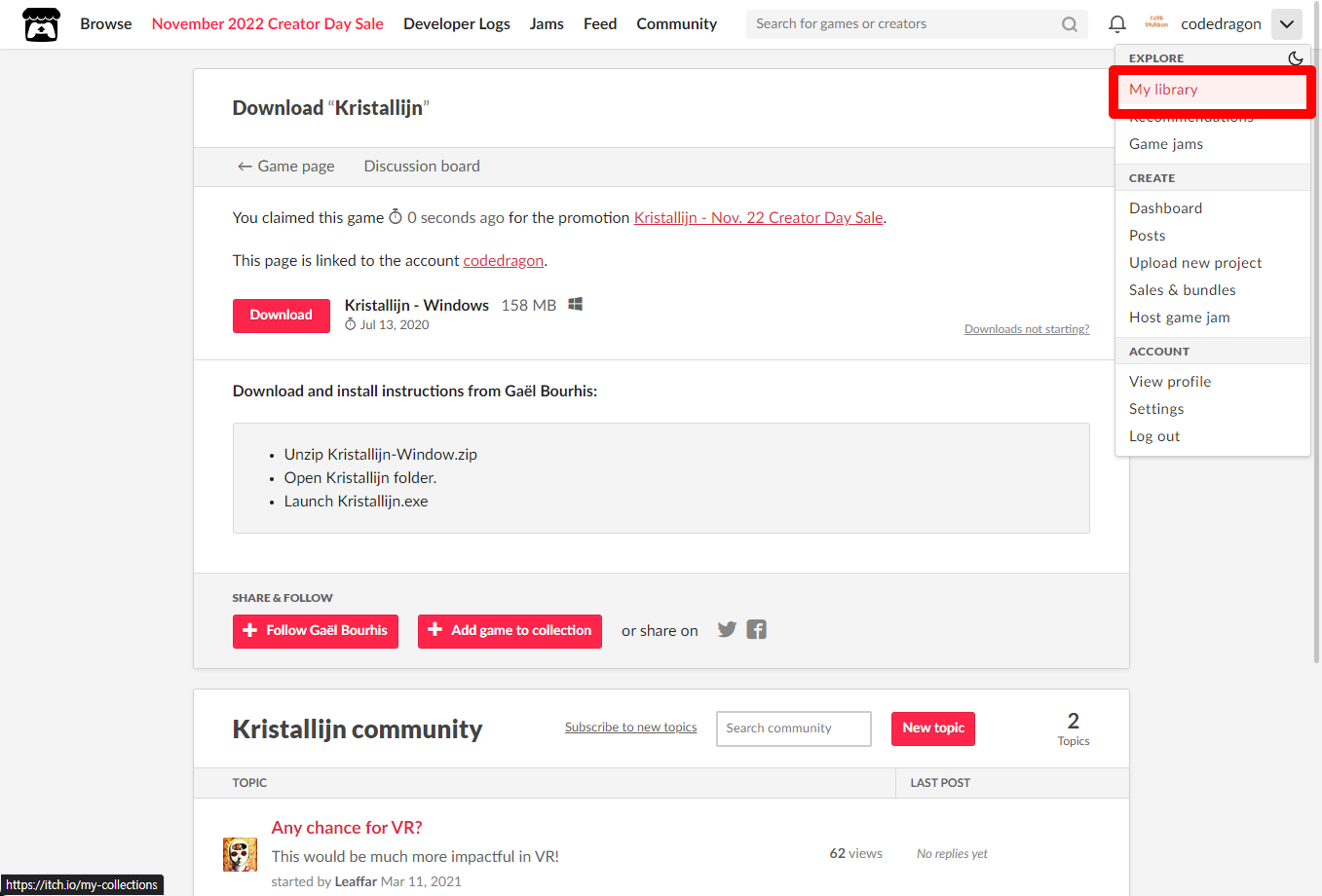
Task: Choose Log out
Action: (x=1212, y=436)
